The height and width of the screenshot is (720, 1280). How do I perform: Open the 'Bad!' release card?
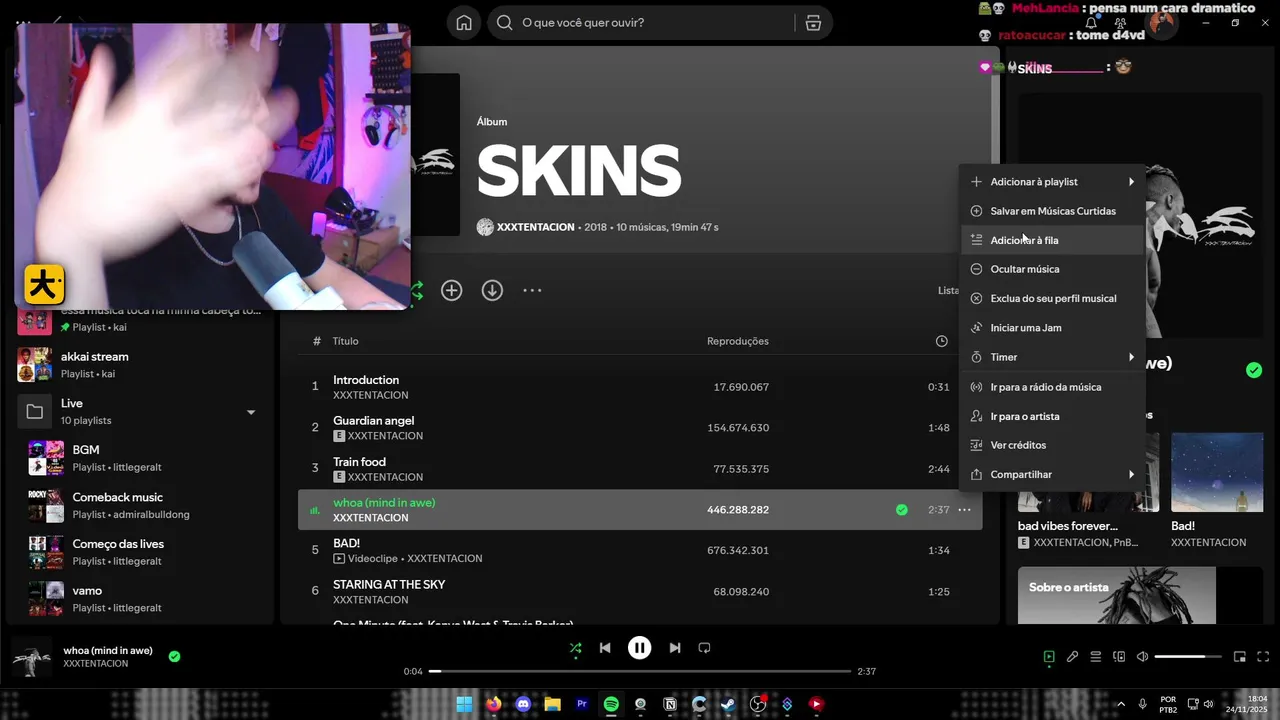pos(1216,491)
